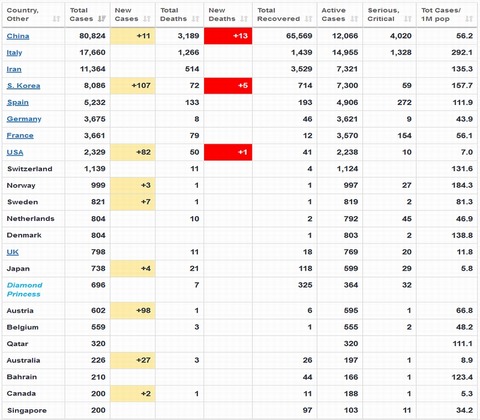Screen dimensions: 480x420
Task: Open the S. Korea country link
Action: [x=23, y=86]
